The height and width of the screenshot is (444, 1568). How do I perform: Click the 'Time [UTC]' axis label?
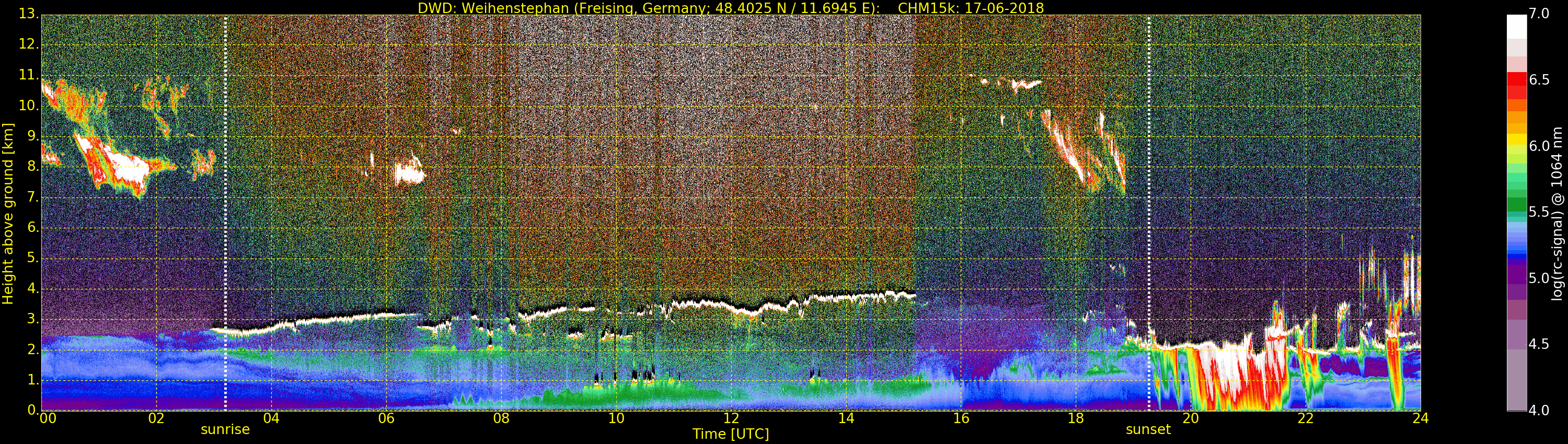(731, 434)
